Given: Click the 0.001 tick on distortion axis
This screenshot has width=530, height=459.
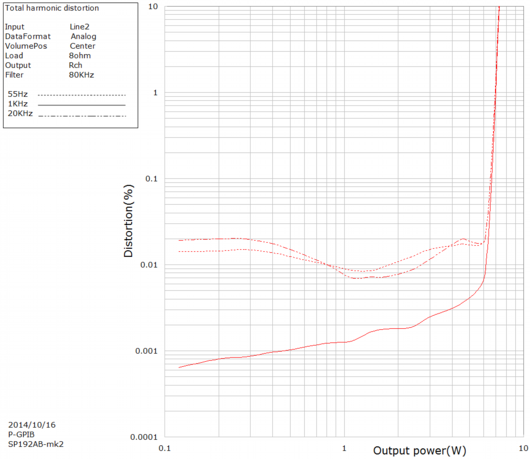Looking at the screenshot, I should click(x=146, y=351).
